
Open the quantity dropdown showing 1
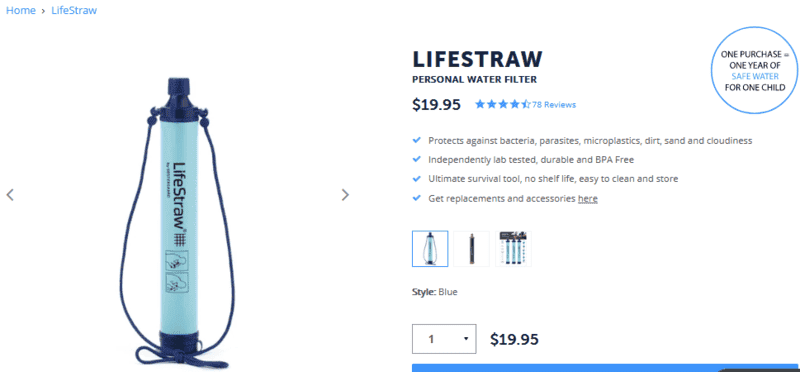point(444,339)
